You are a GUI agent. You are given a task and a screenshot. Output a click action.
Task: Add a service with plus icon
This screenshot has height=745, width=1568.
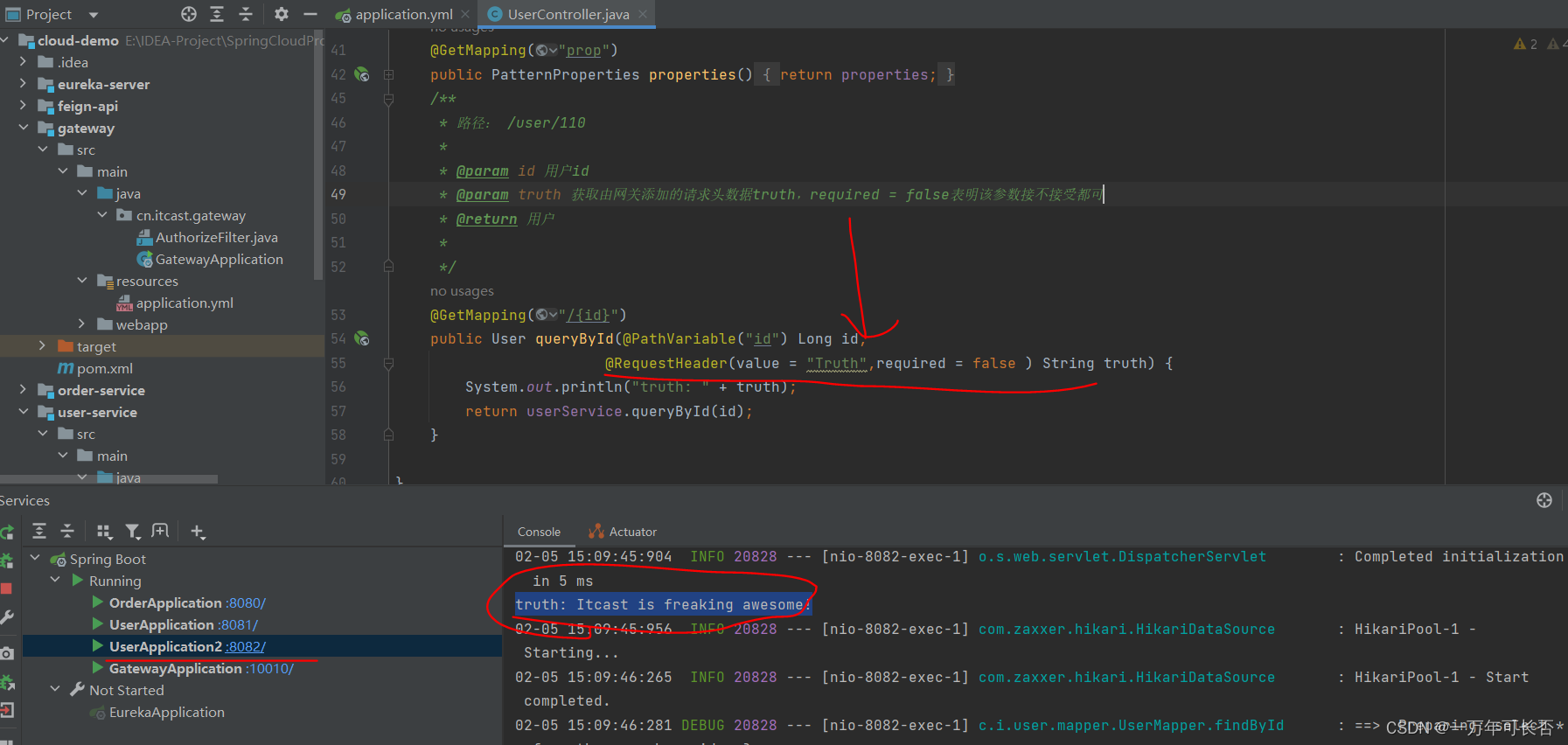(198, 532)
